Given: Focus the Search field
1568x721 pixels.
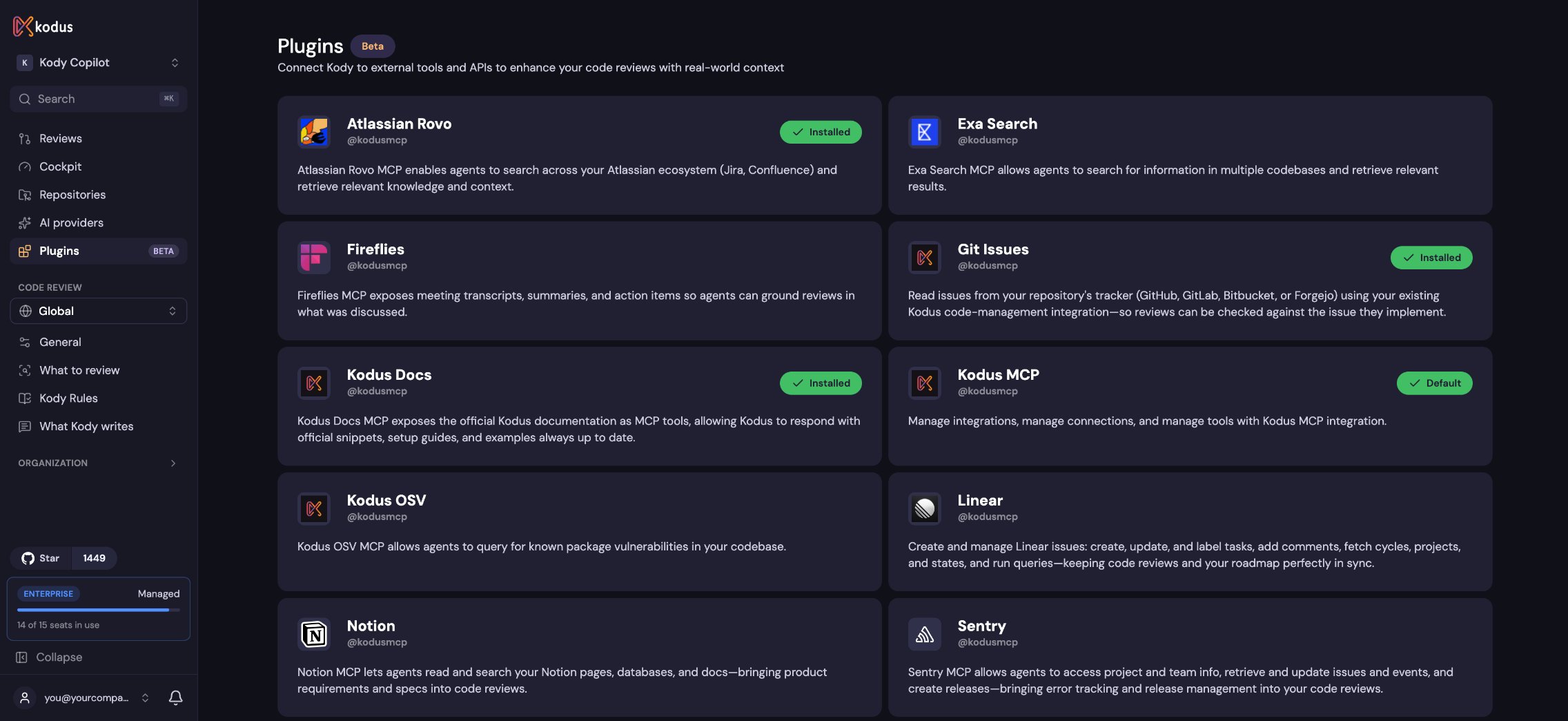Looking at the screenshot, I should pyautogui.click(x=99, y=99).
